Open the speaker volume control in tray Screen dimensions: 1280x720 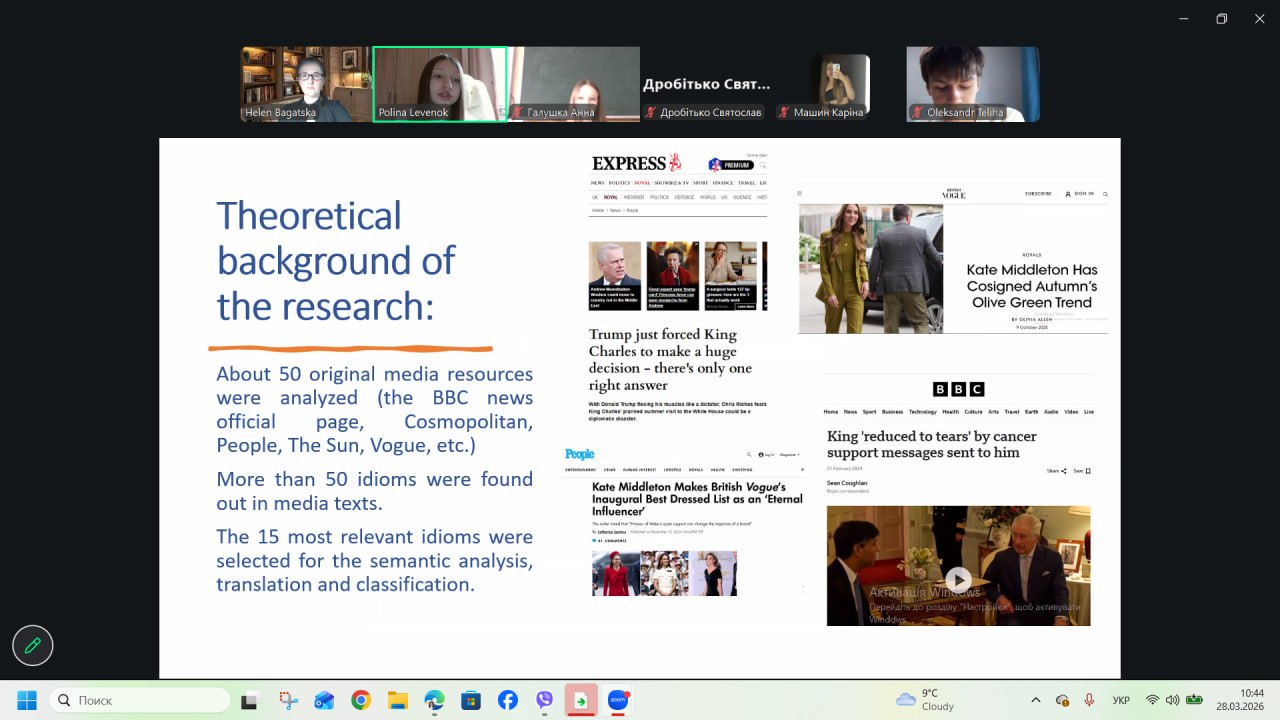point(1172,700)
